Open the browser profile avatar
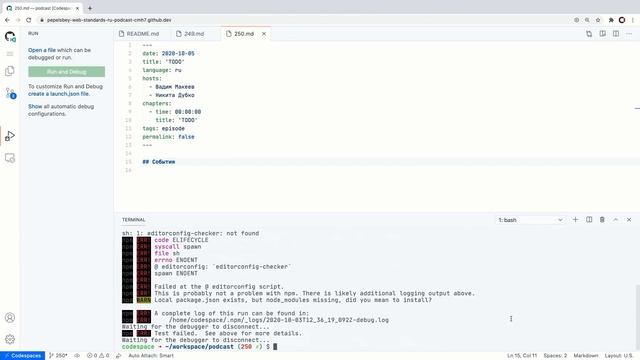Viewport: 640px width, 360px height. pyautogui.click(x=622, y=20)
